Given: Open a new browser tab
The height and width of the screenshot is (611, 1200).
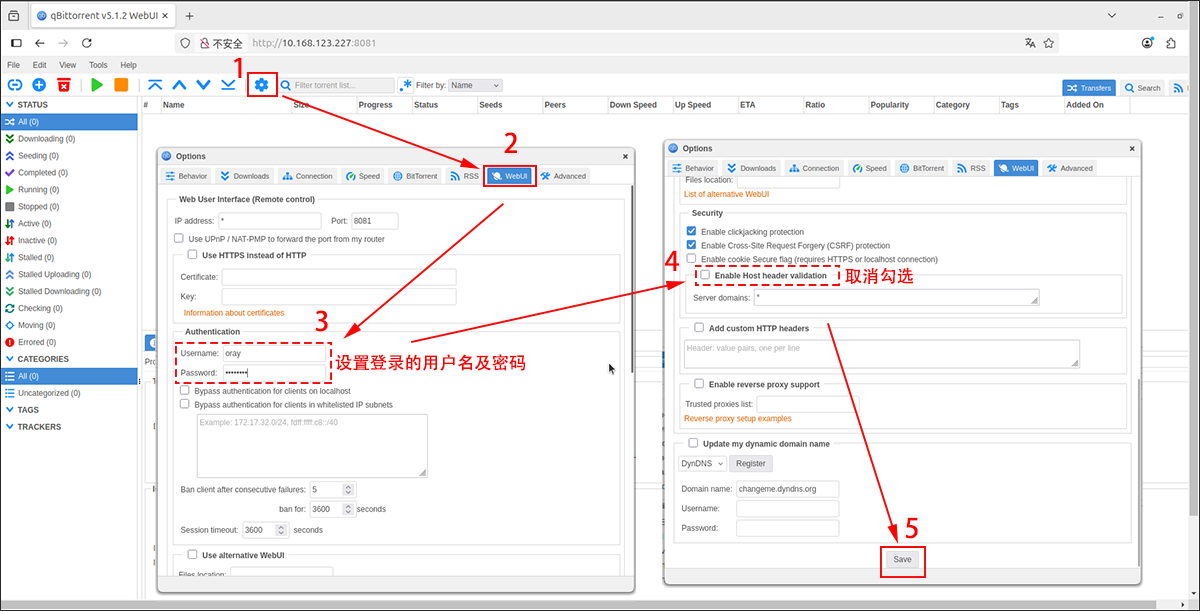Looking at the screenshot, I should tap(190, 15).
